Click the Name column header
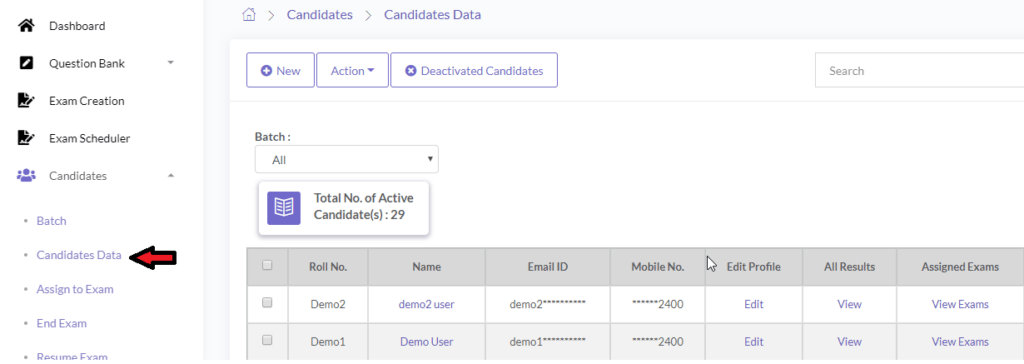Image resolution: width=1024 pixels, height=364 pixels. [426, 267]
